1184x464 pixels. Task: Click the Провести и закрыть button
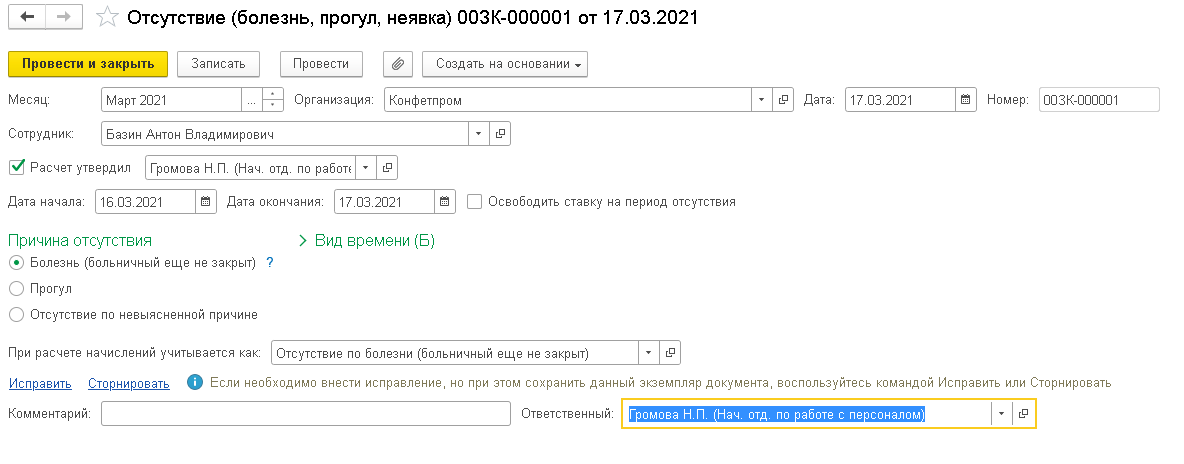tap(87, 64)
